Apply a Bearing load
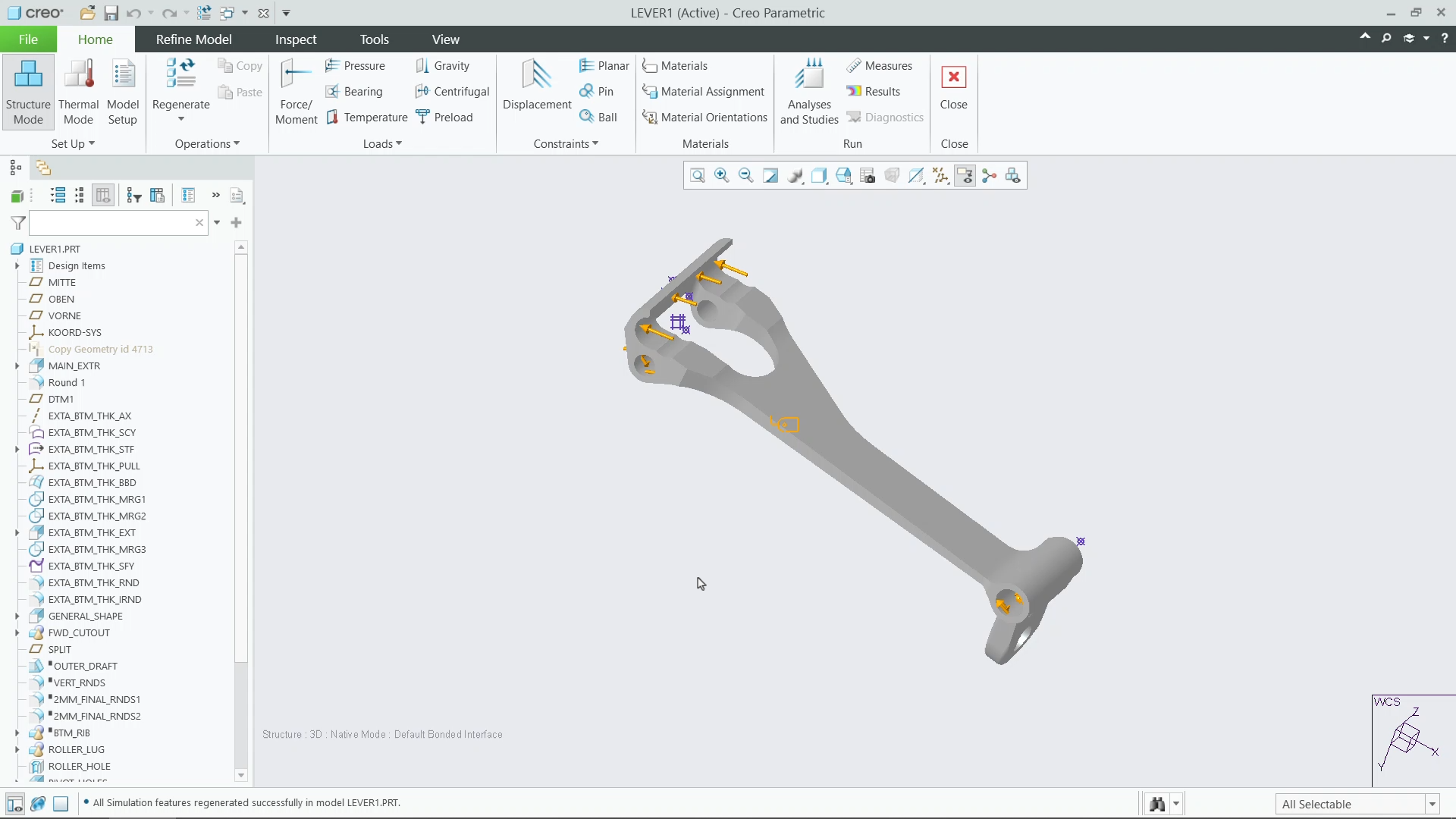1456x819 pixels. point(354,92)
